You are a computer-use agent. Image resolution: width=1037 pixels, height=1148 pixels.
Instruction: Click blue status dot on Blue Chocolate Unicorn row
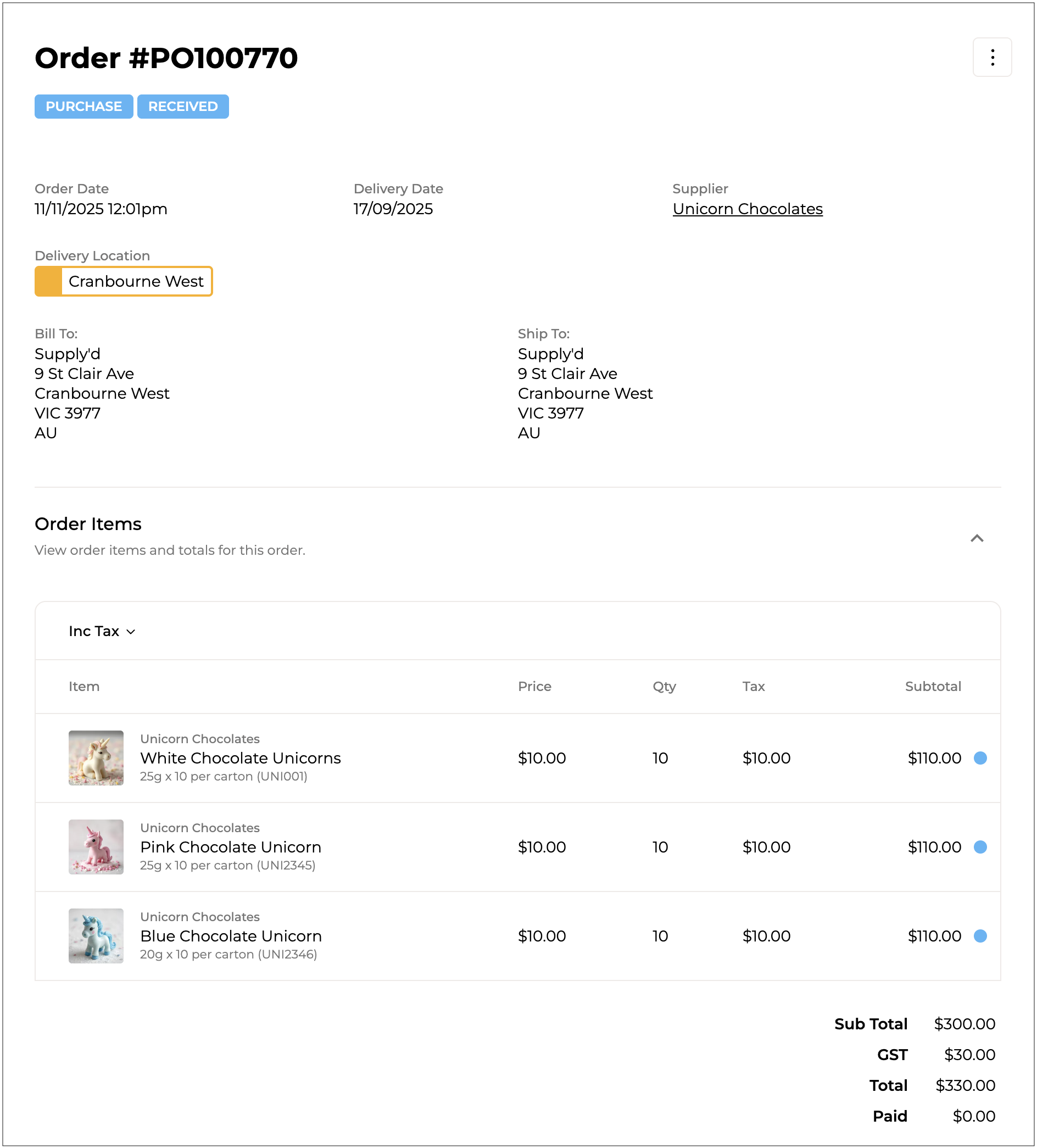click(x=979, y=935)
